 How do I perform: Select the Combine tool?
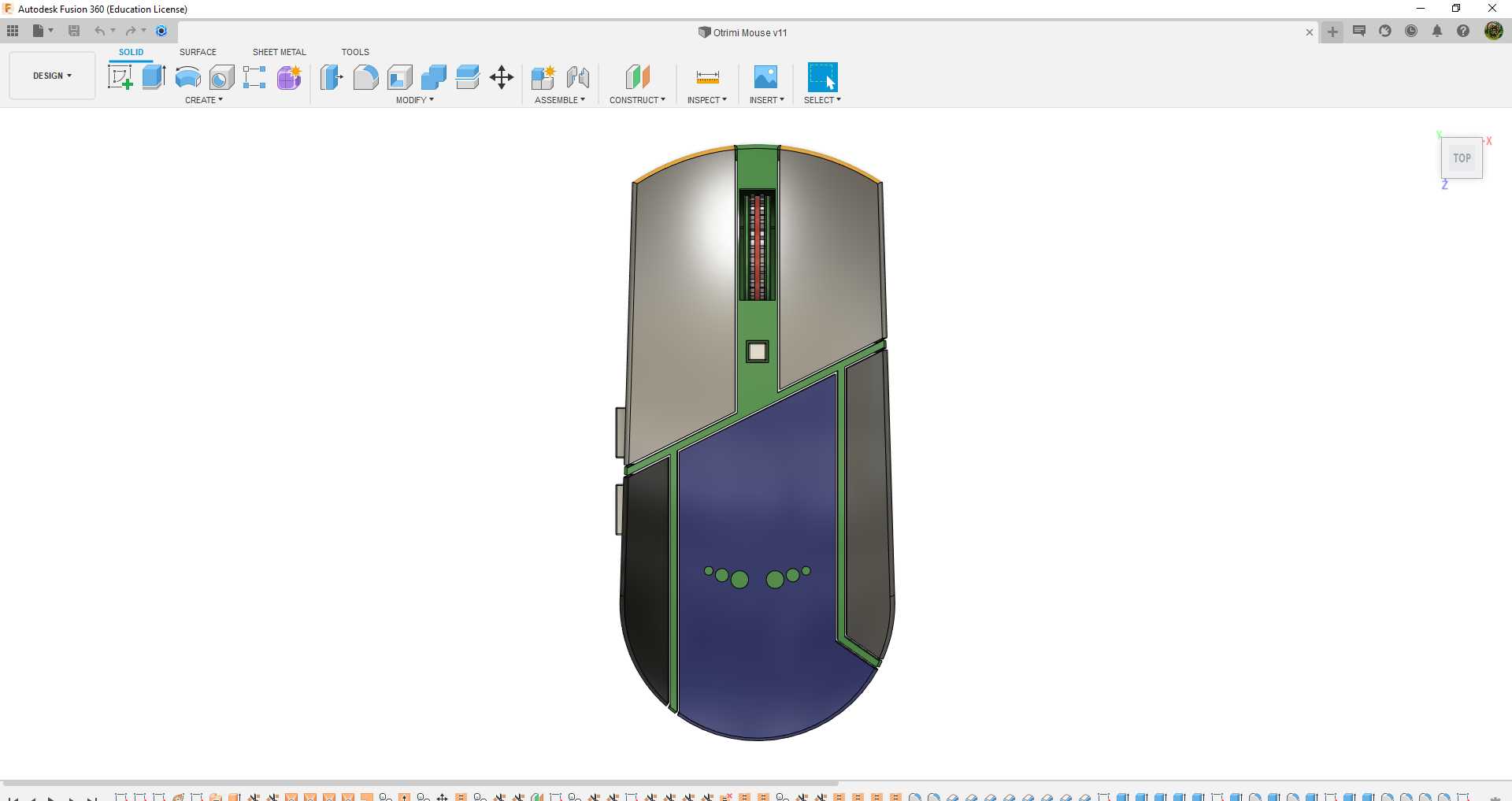[x=434, y=77]
